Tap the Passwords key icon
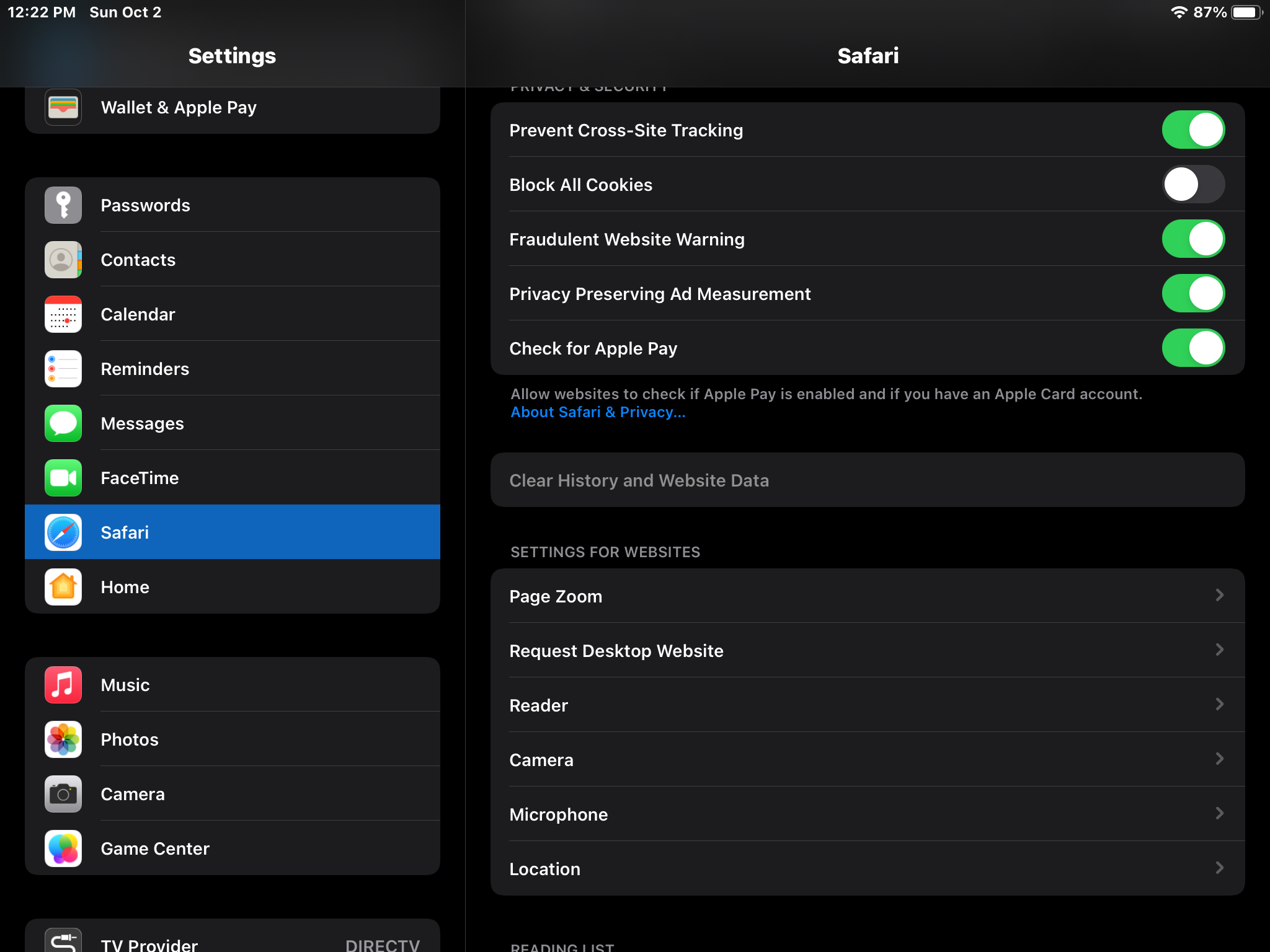The height and width of the screenshot is (952, 1270). [x=63, y=205]
